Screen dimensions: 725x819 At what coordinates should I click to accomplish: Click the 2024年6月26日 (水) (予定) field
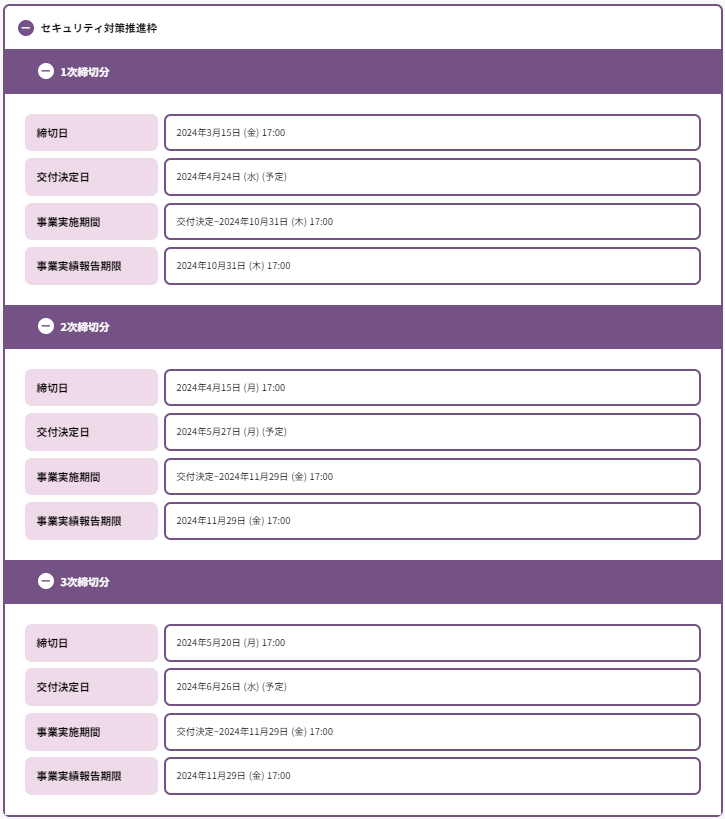pyautogui.click(x=432, y=687)
